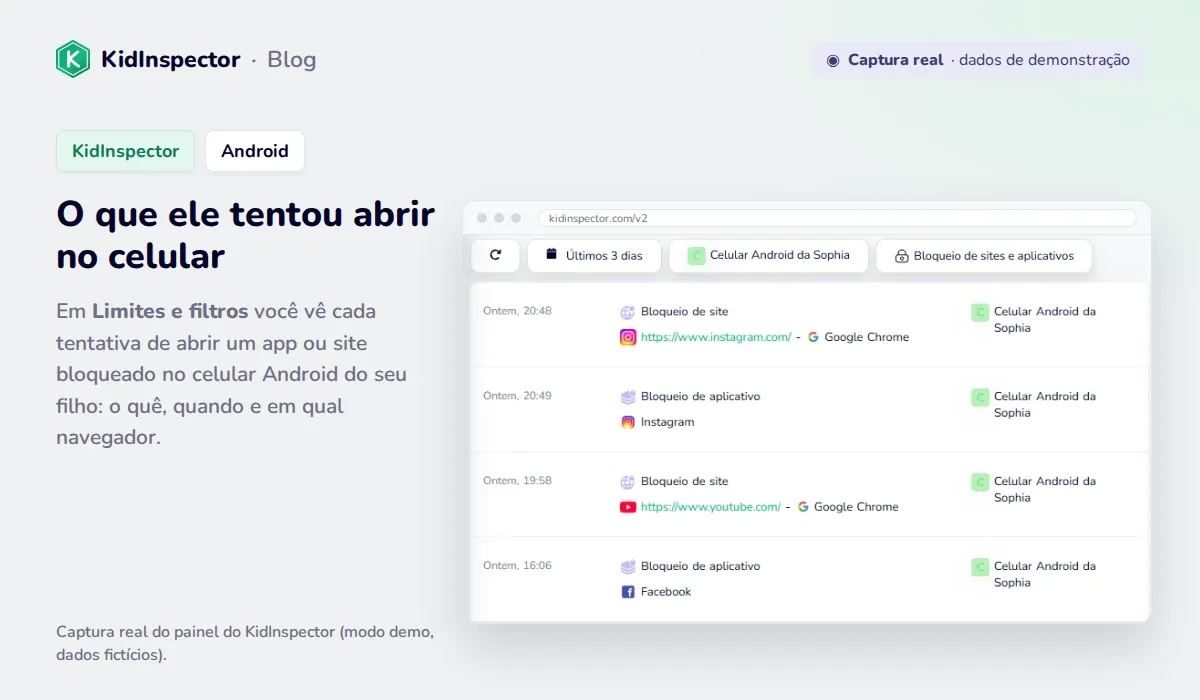Click the bold Limites e filtros text
Screen dimensions: 1200x700
point(170,311)
